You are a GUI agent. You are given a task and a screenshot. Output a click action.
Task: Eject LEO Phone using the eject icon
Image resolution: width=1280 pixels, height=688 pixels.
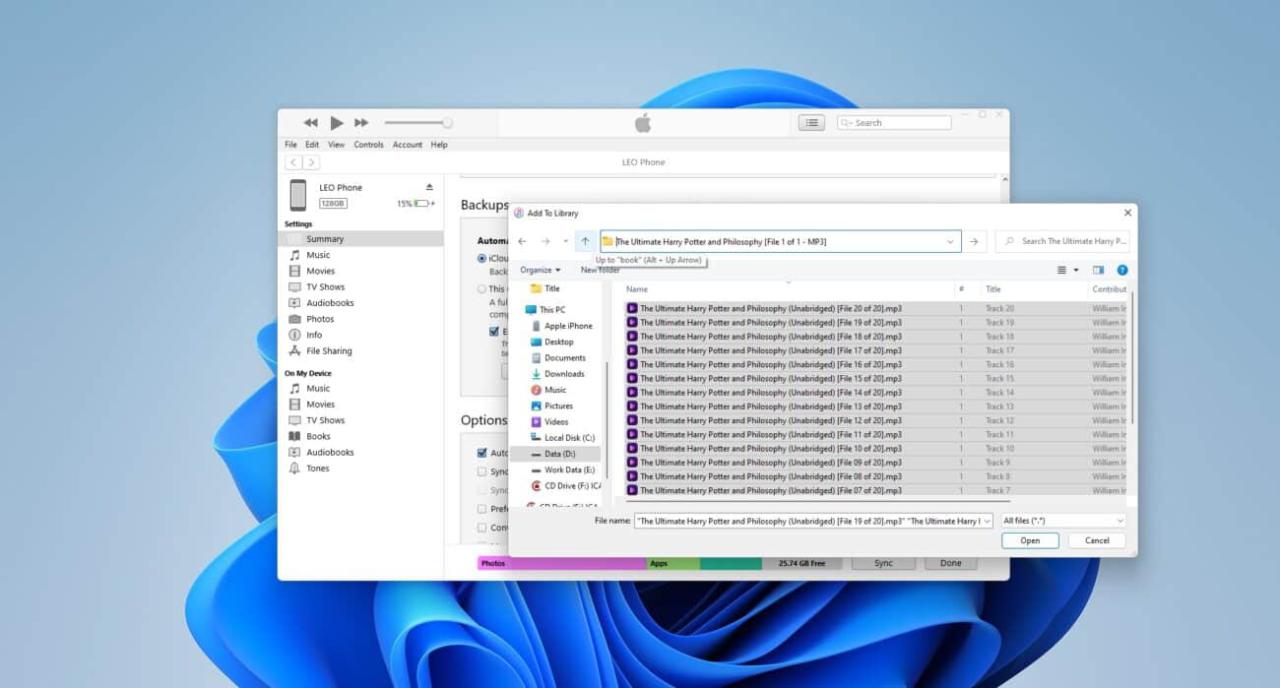click(430, 187)
